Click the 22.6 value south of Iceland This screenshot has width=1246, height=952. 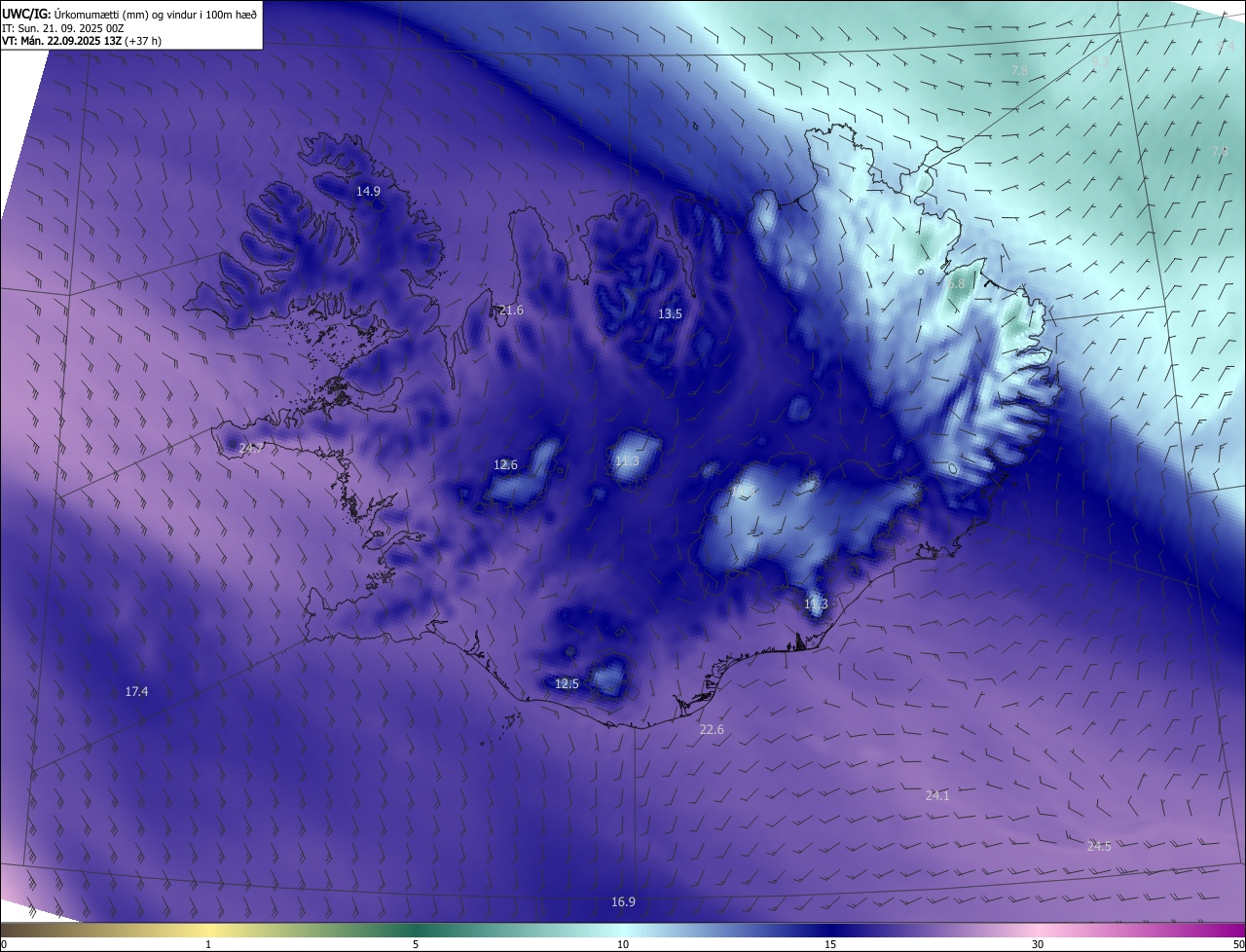(x=712, y=730)
